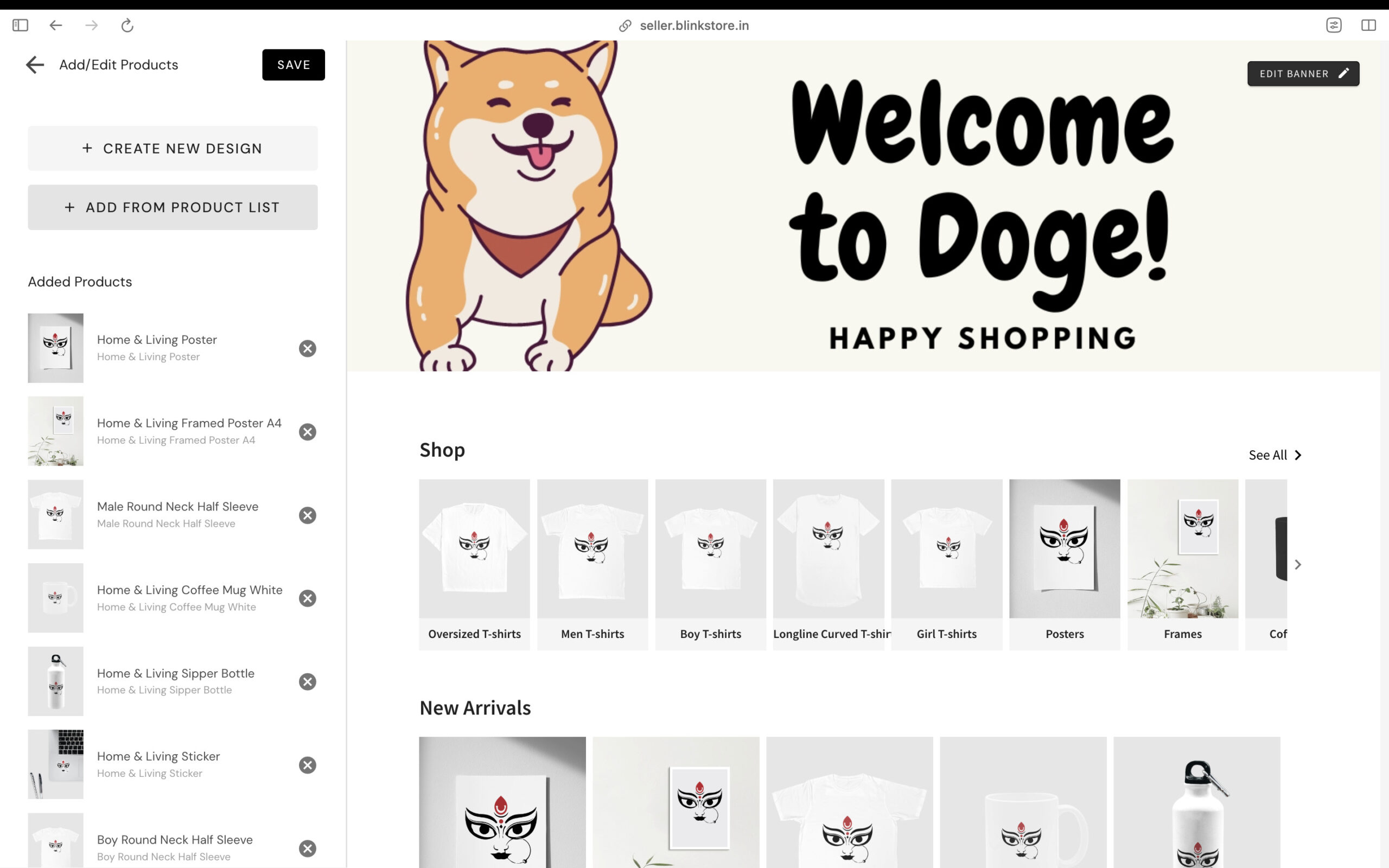1389x868 pixels.
Task: Open browser site settings icon
Action: [1334, 25]
